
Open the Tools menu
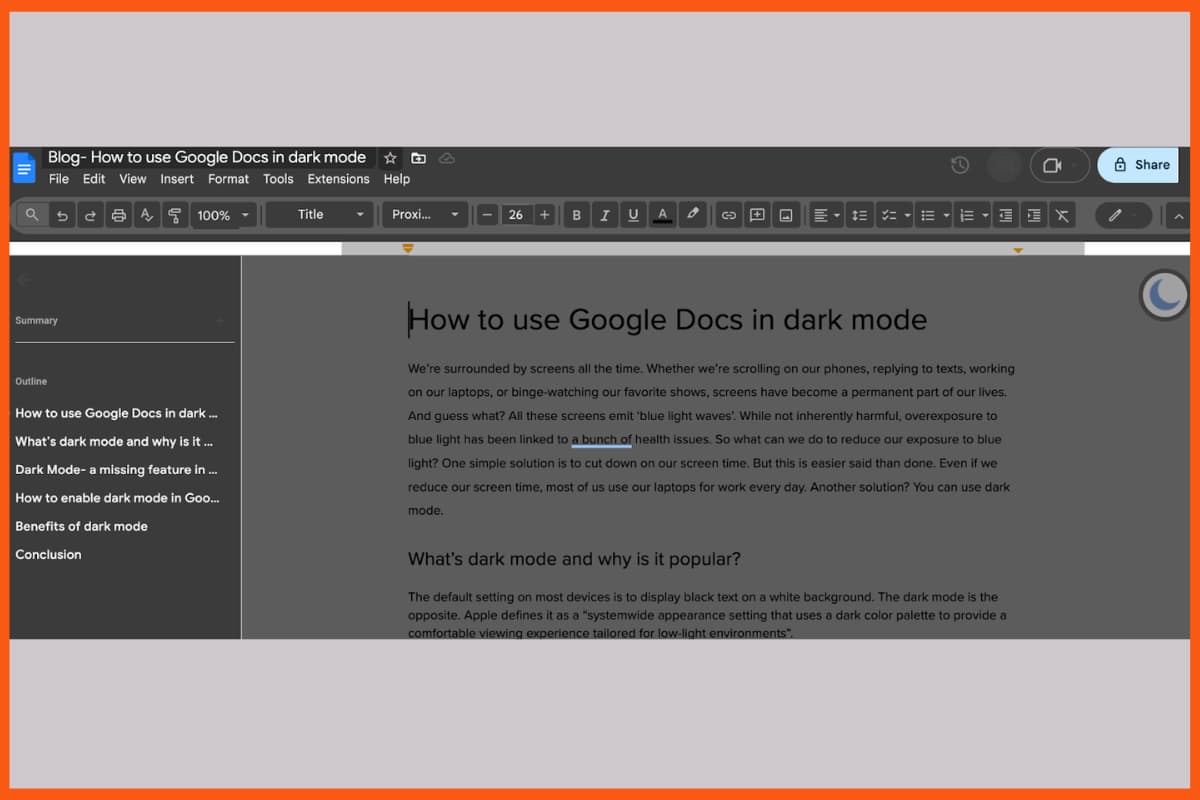click(278, 179)
